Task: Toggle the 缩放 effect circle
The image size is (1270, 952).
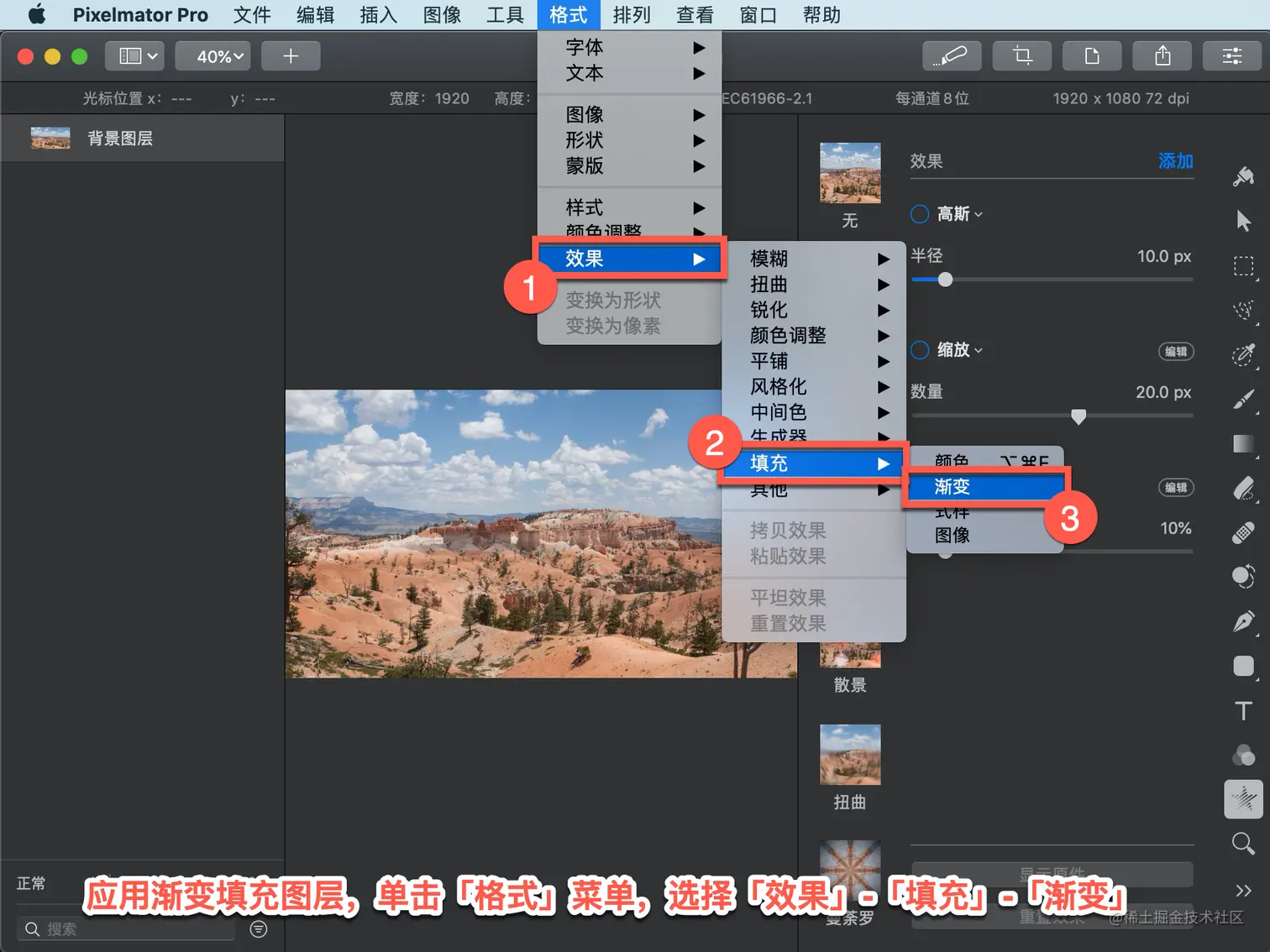Action: point(920,350)
